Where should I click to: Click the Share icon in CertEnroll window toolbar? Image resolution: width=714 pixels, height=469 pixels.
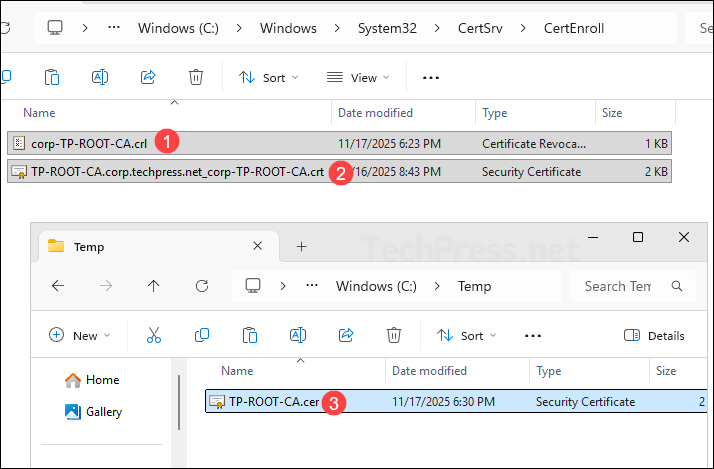(x=148, y=77)
